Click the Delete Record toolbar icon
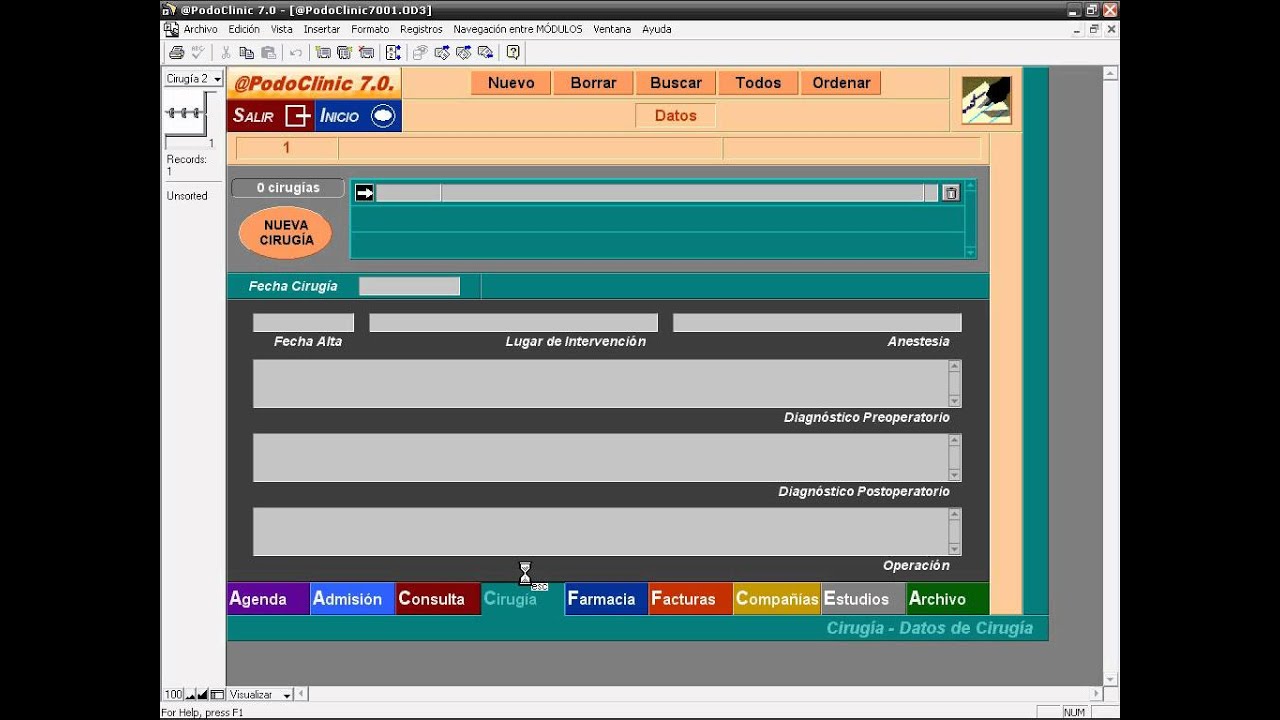The height and width of the screenshot is (720, 1280). (x=367, y=53)
